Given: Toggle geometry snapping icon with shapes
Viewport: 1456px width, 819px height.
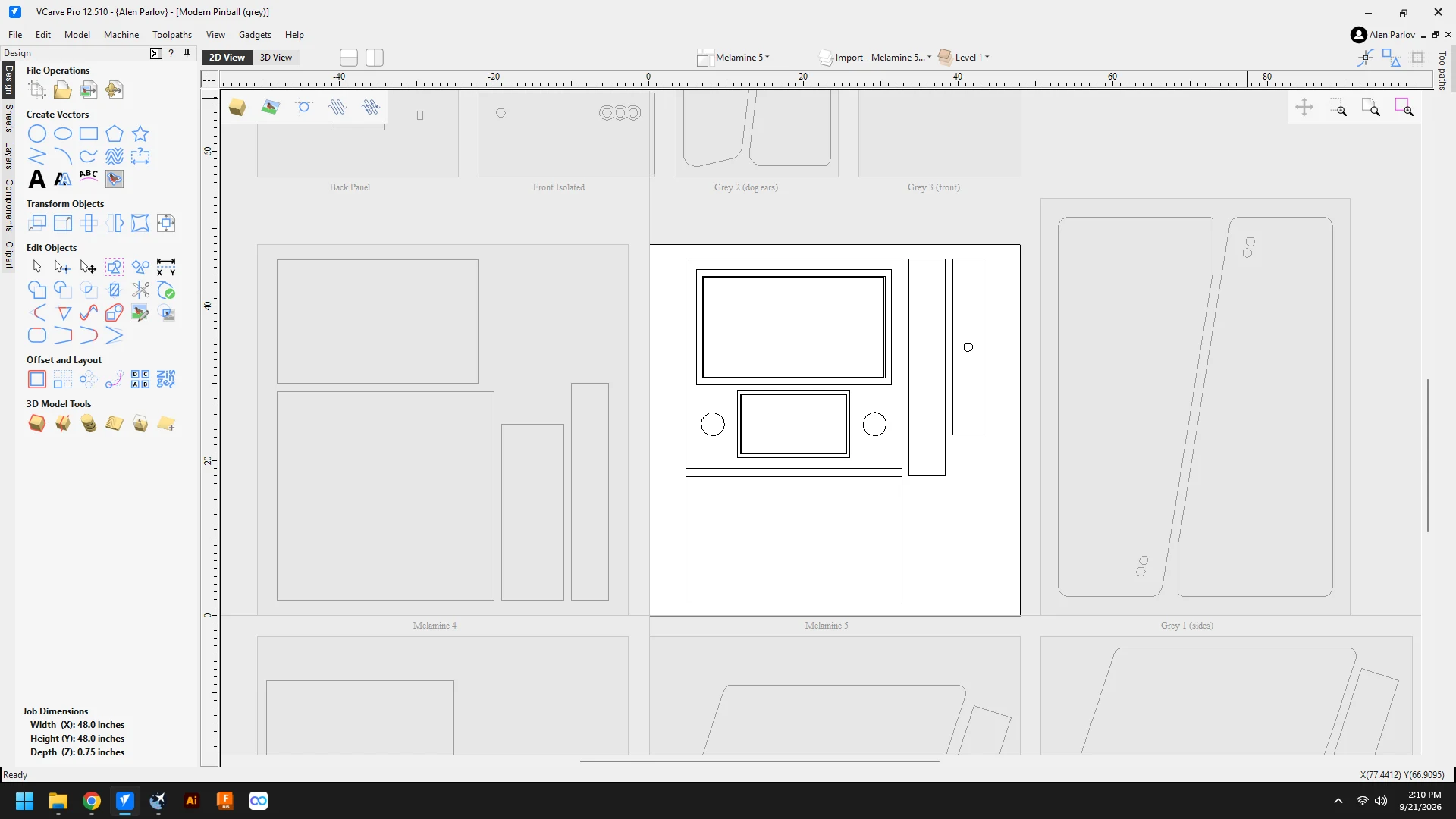Looking at the screenshot, I should coord(1392,58).
